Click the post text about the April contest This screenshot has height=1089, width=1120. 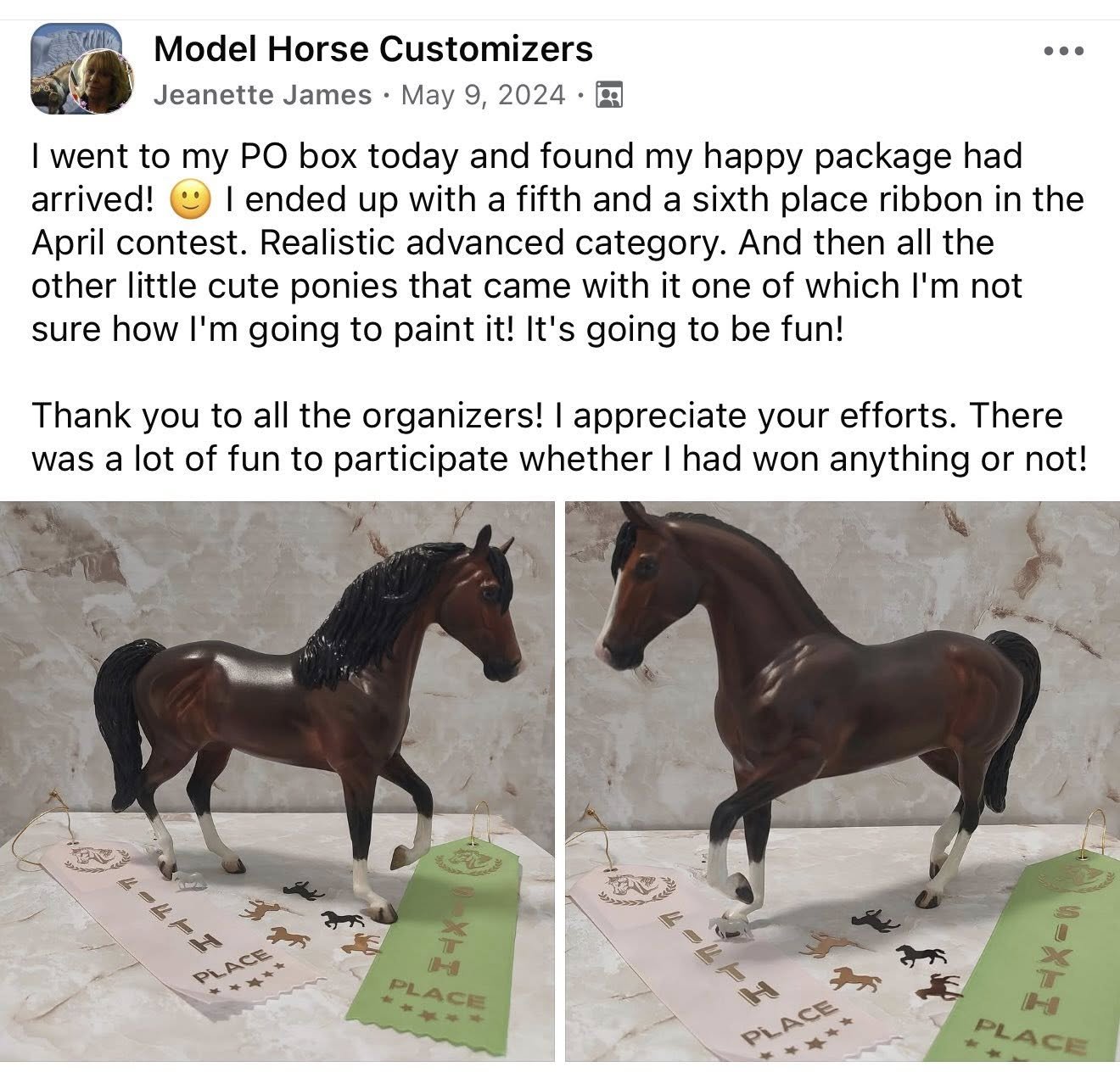pyautogui.click(x=557, y=243)
